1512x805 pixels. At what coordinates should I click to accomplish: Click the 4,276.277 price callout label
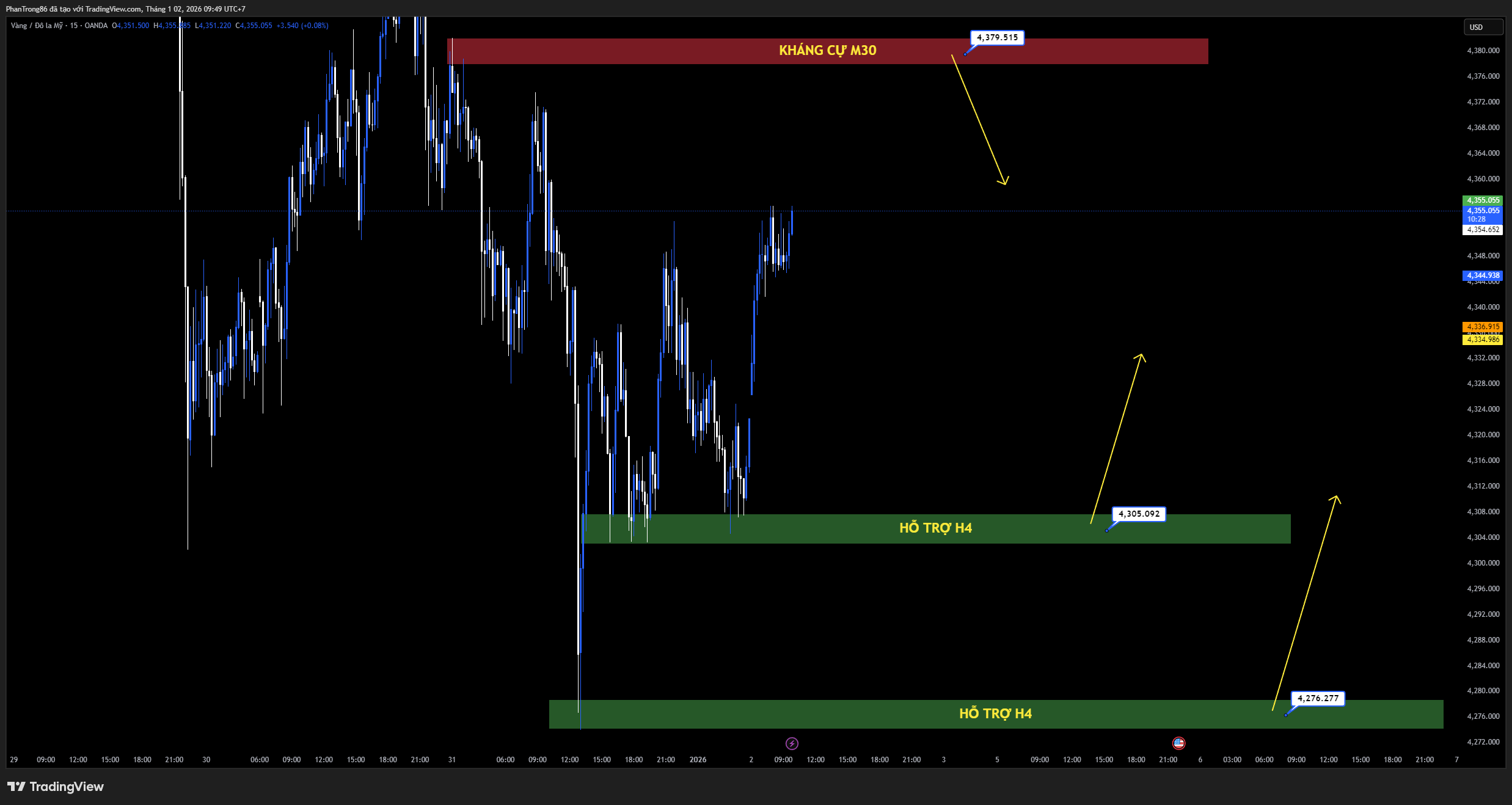pos(1318,698)
